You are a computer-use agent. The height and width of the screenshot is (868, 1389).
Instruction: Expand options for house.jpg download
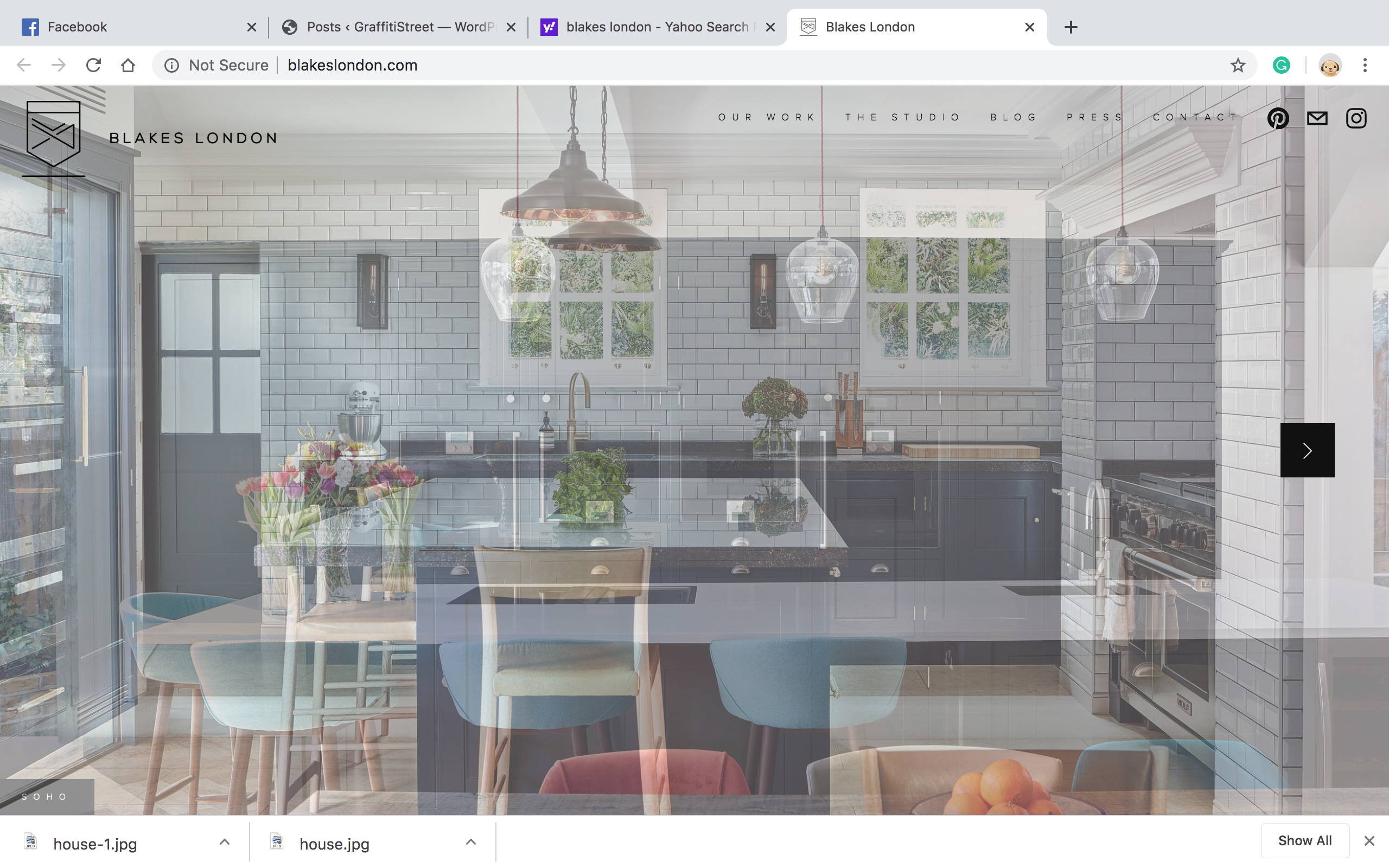point(470,841)
